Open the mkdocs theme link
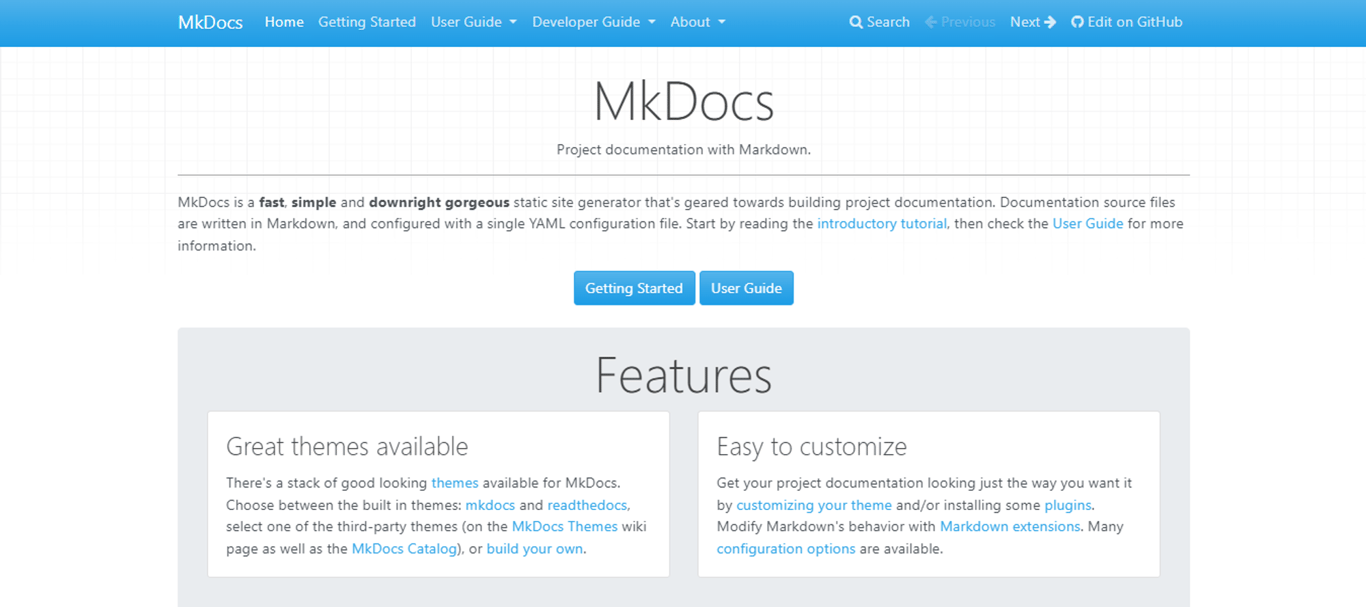The width and height of the screenshot is (1366, 607). [x=490, y=505]
